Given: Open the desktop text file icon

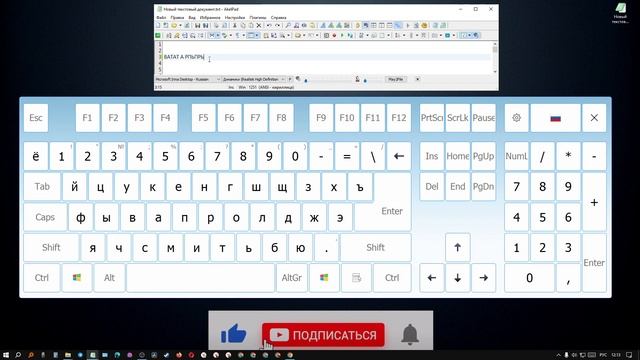Looking at the screenshot, I should coord(620,12).
